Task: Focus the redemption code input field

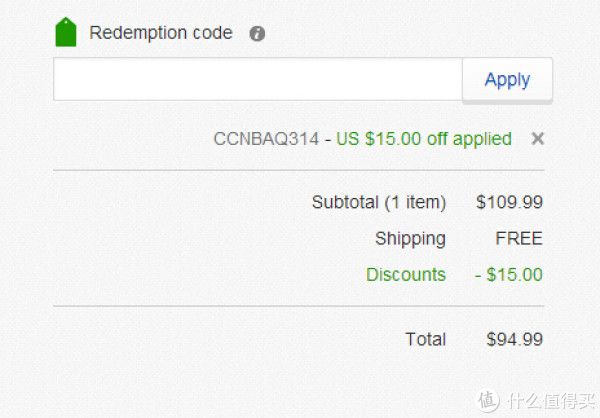Action: pos(258,79)
